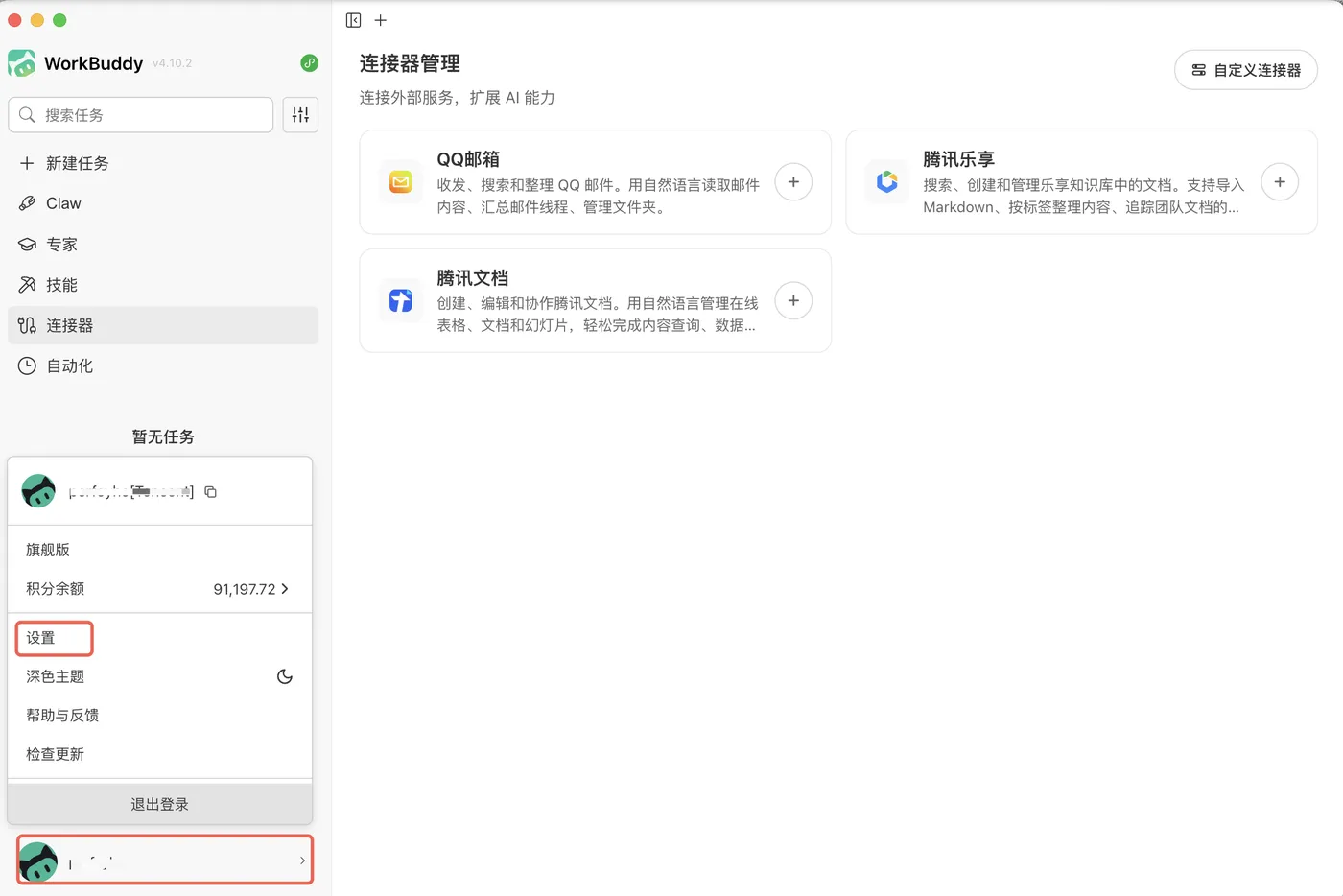
Task: Click the 自定义连接器 button
Action: click(x=1246, y=70)
